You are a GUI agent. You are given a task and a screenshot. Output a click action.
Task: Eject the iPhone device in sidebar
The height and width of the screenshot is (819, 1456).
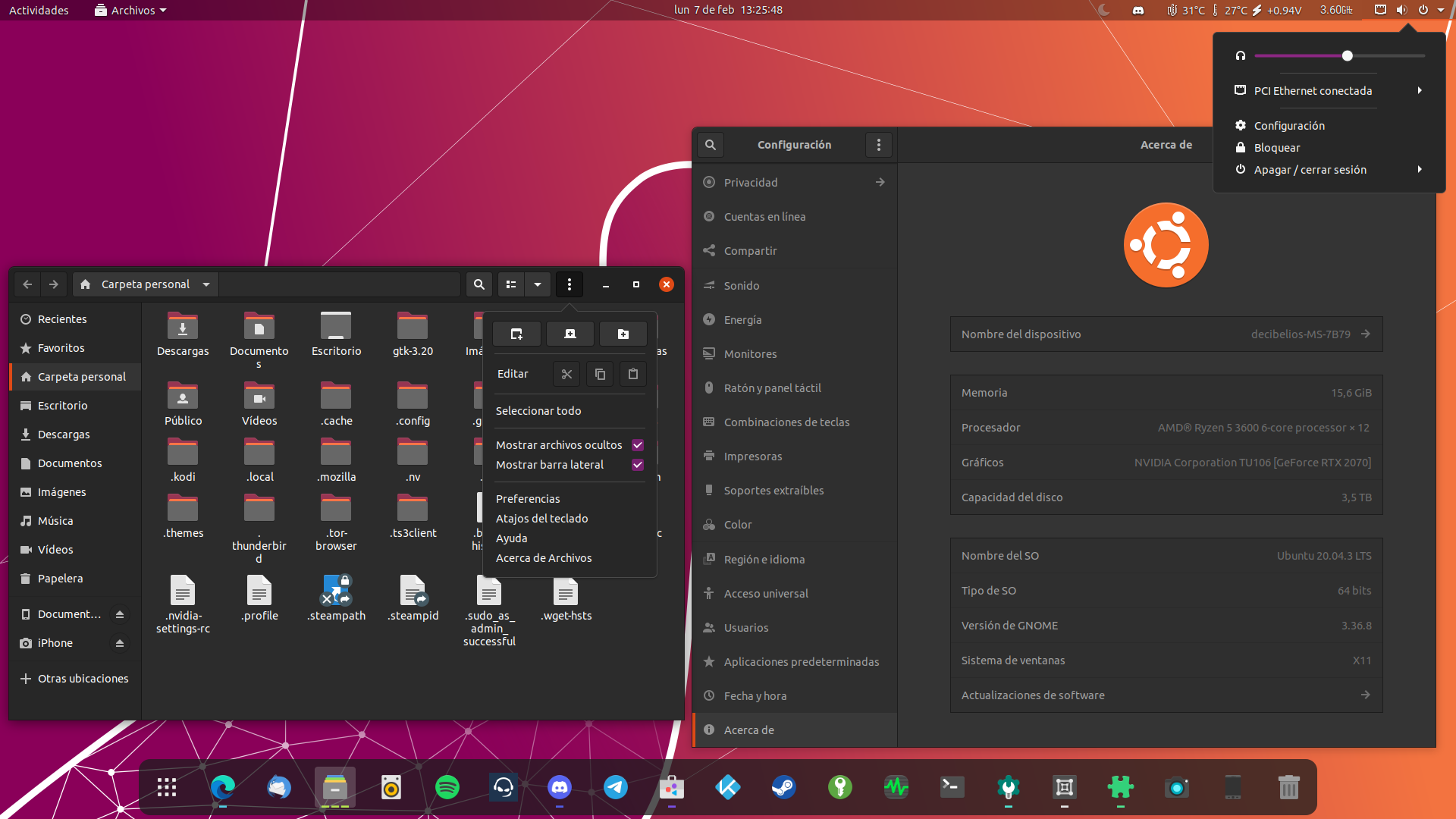coord(120,643)
